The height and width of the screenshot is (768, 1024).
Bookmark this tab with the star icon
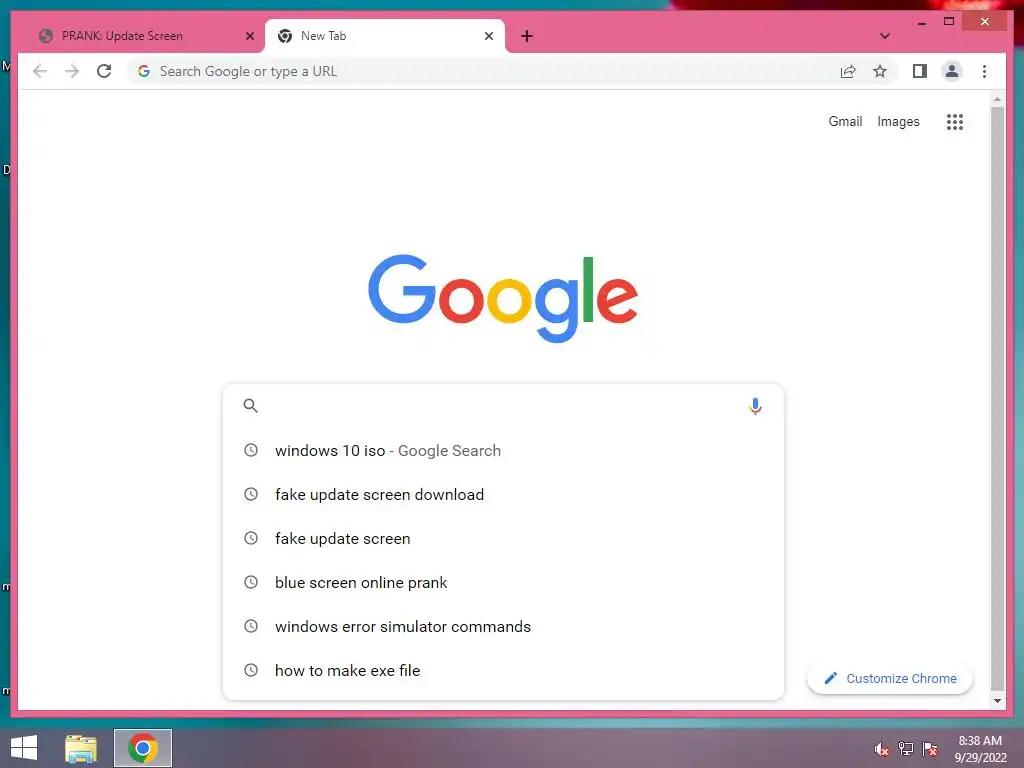click(x=880, y=71)
